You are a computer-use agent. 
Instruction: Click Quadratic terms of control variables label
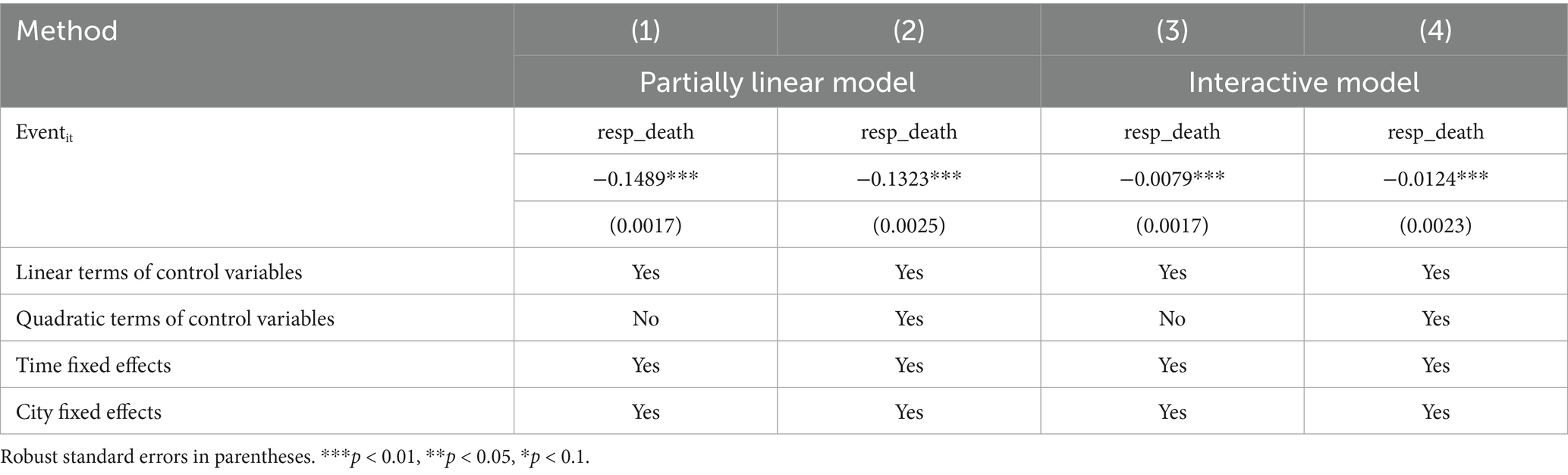[174, 319]
